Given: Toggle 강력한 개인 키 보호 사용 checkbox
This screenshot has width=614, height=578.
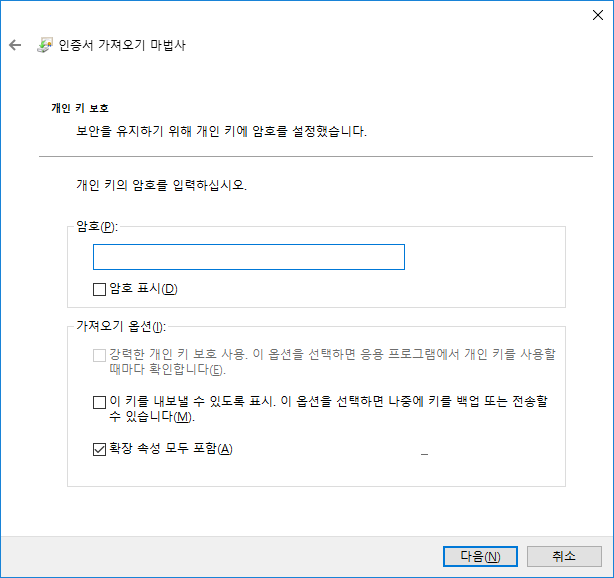Looking at the screenshot, I should tap(99, 356).
